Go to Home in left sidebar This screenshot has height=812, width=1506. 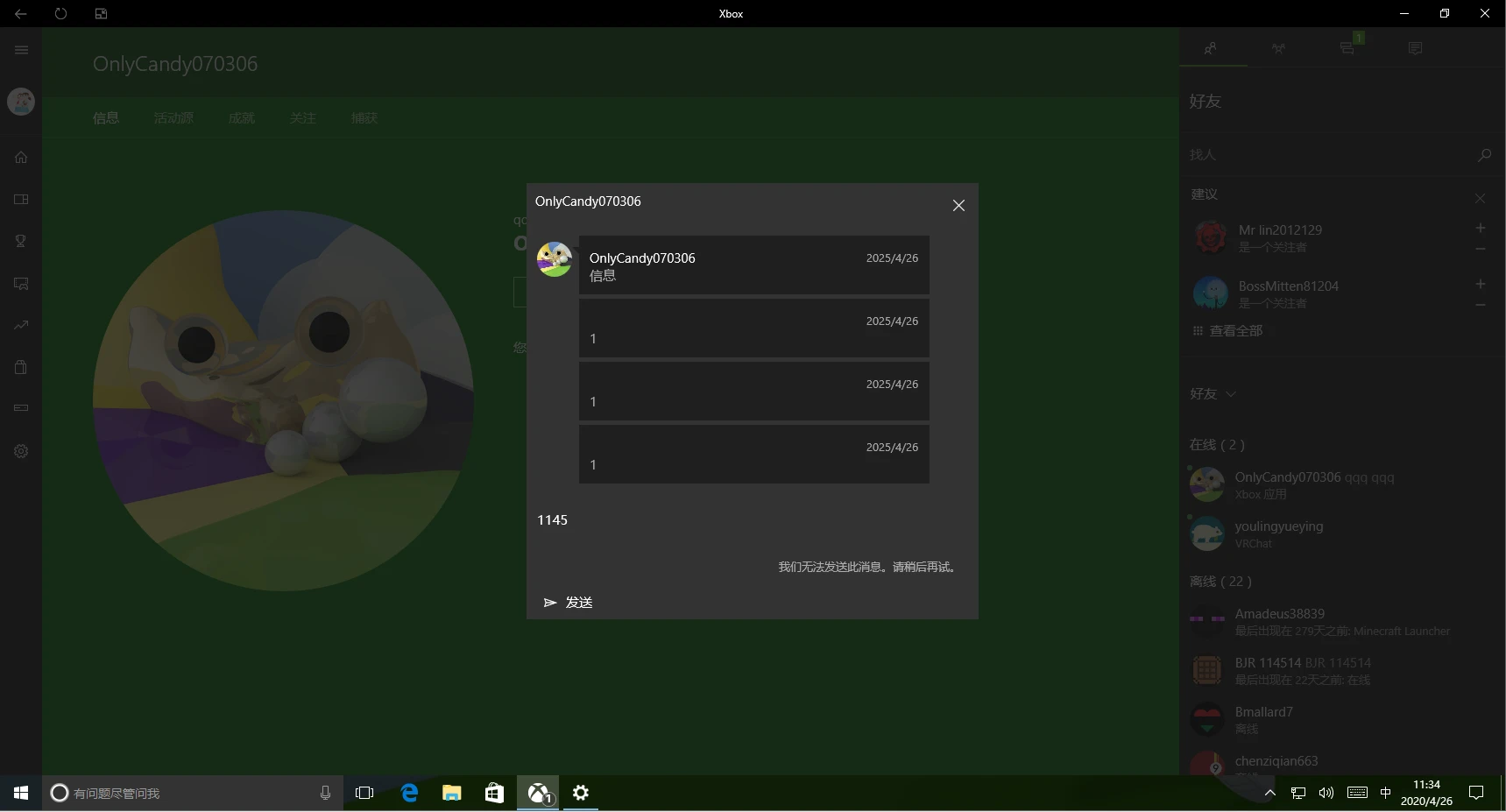point(21,158)
